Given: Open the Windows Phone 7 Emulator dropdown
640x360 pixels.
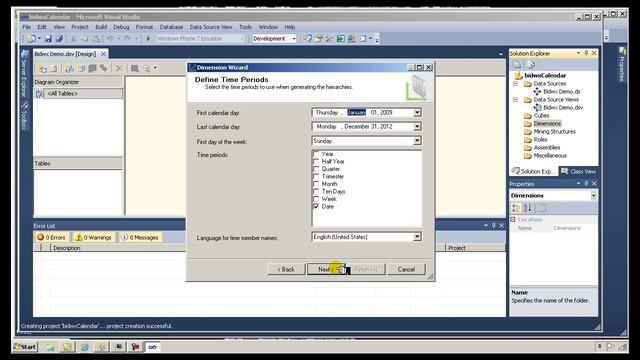Looking at the screenshot, I should [242, 38].
